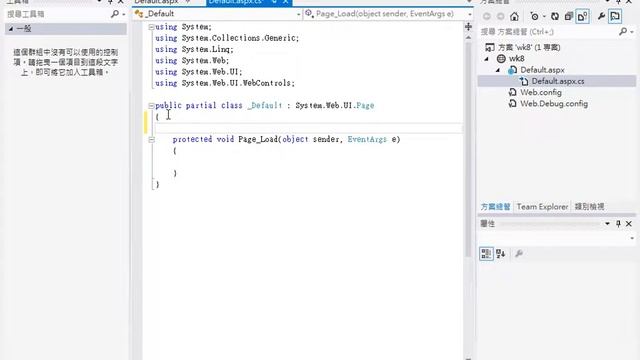Refresh the Solution Explorer
Image resolution: width=640 pixels, height=360 pixels.
click(555, 16)
